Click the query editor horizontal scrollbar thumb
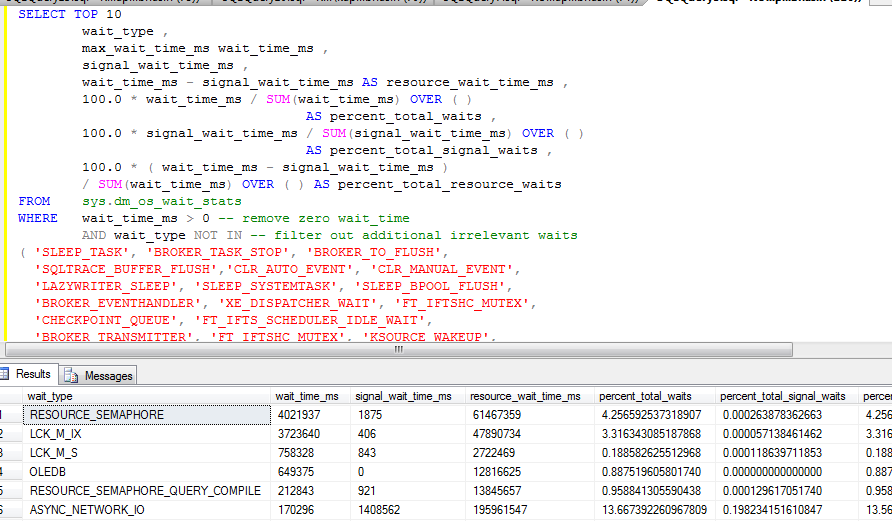 click(398, 349)
